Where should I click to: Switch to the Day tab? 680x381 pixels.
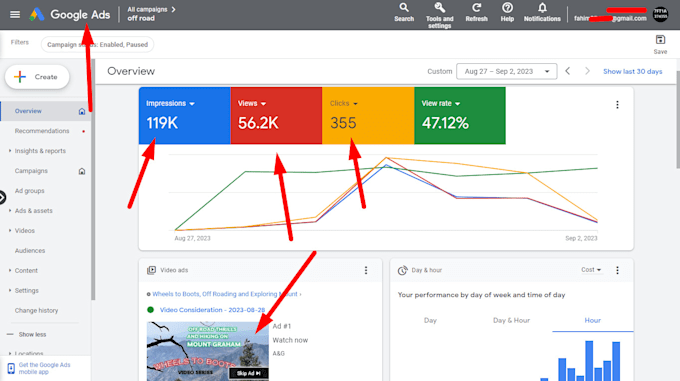tap(430, 320)
